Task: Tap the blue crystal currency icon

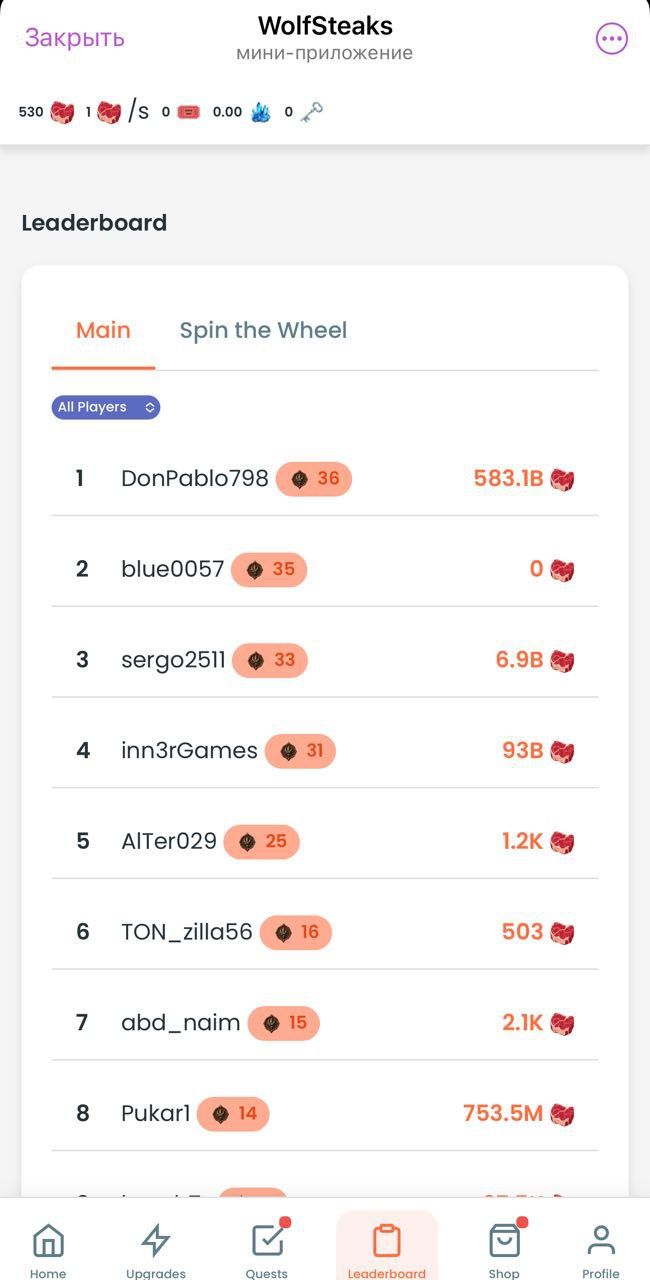Action: (x=260, y=112)
